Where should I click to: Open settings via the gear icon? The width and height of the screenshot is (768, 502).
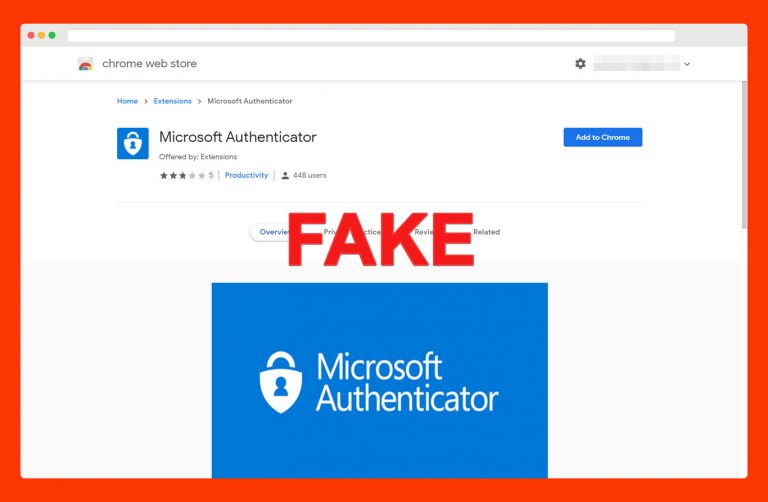pyautogui.click(x=580, y=64)
